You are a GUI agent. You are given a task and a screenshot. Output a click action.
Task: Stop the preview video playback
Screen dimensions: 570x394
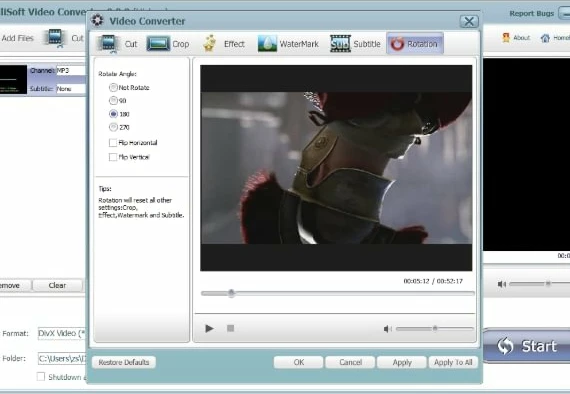(230, 328)
